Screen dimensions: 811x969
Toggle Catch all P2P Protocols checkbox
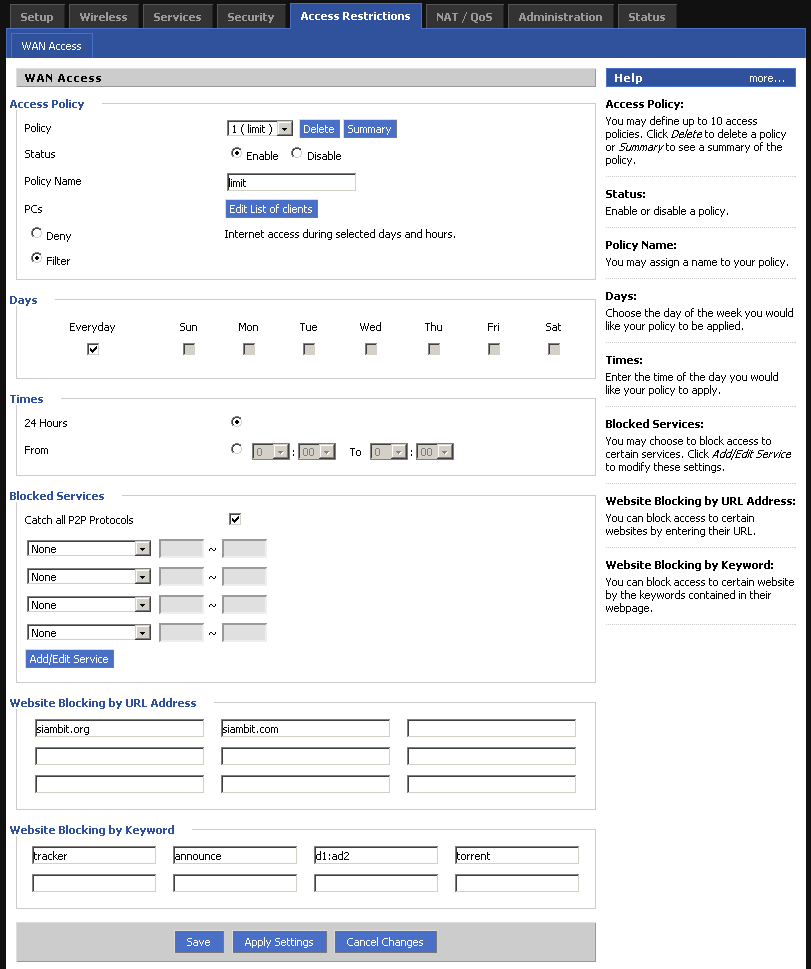[x=235, y=519]
